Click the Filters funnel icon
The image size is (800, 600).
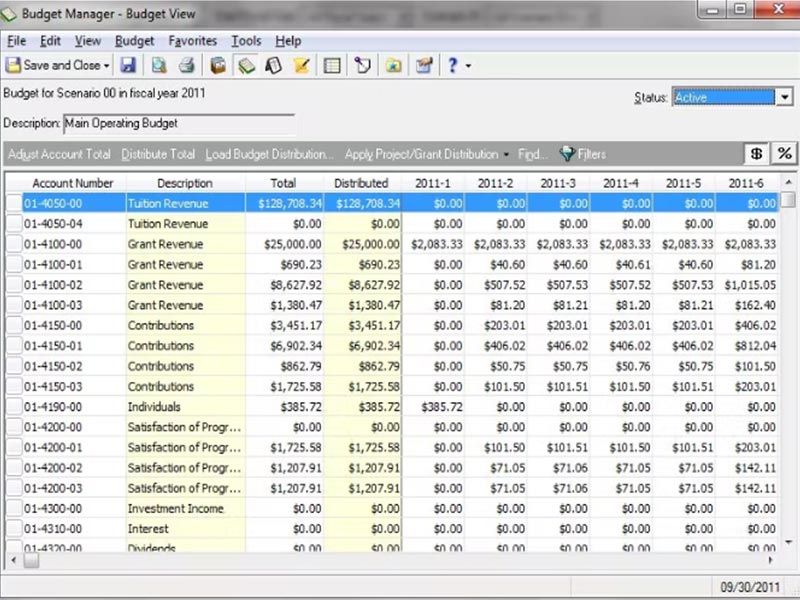pos(567,154)
